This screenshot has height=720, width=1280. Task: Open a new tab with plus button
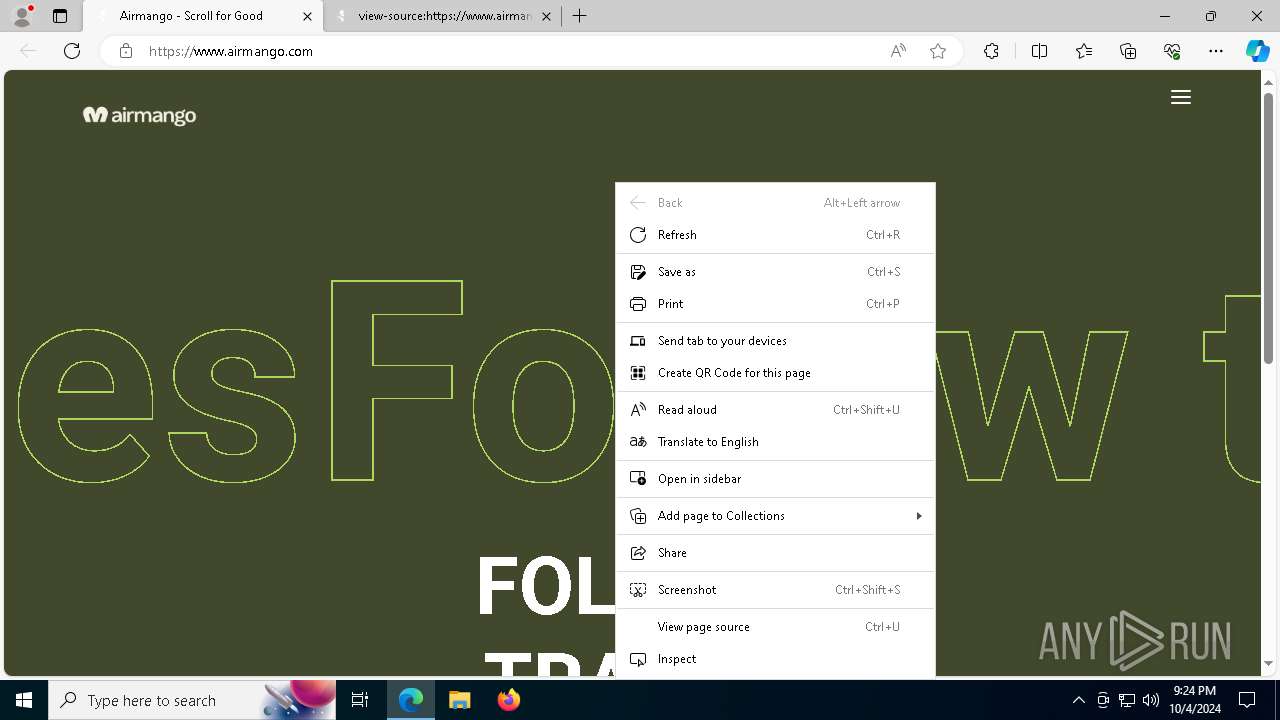(x=579, y=16)
